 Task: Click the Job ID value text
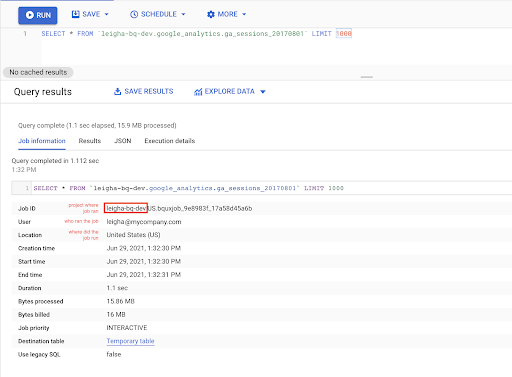[x=179, y=209]
